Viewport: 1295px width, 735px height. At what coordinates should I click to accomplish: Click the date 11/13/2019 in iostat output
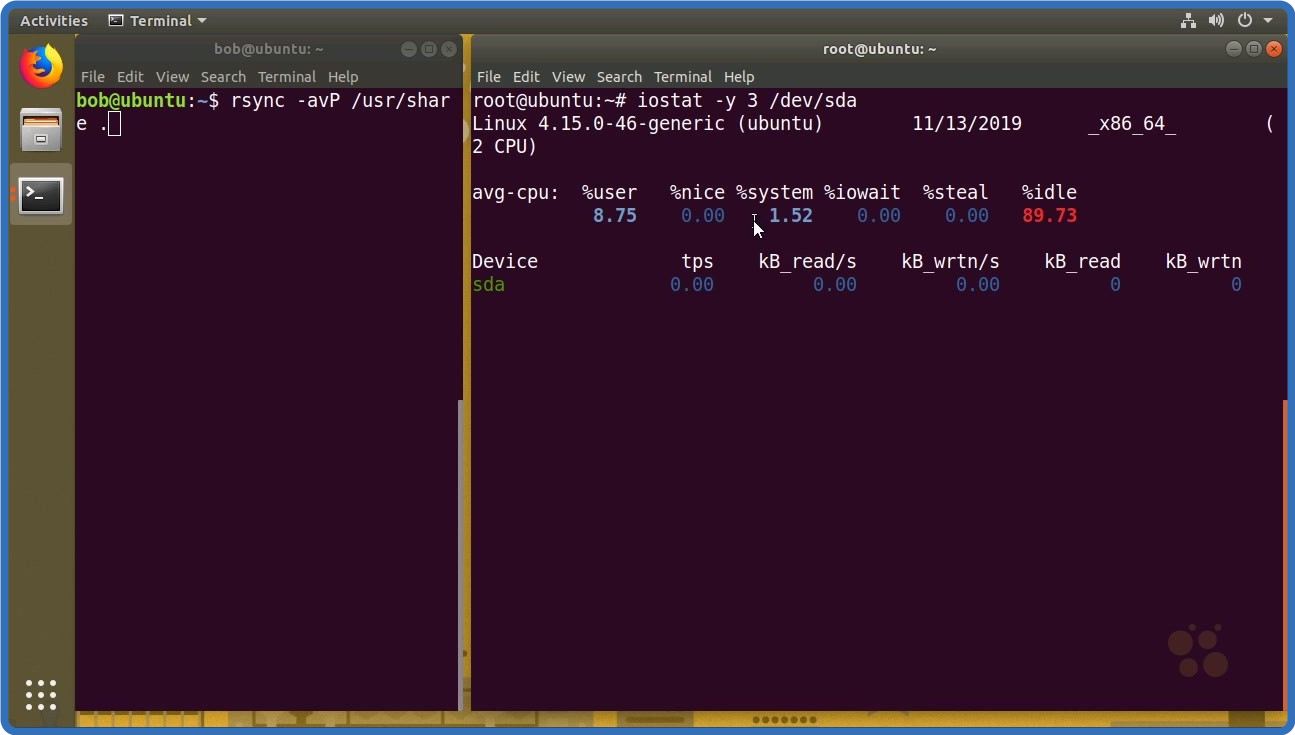[967, 124]
